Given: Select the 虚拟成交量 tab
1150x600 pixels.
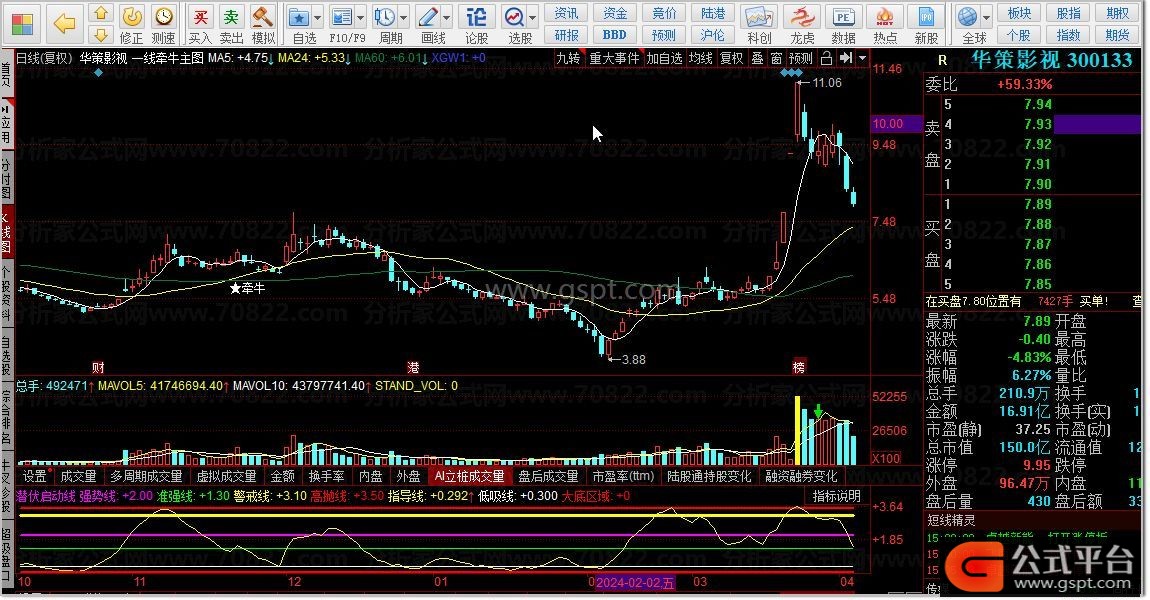Looking at the screenshot, I should tap(226, 477).
